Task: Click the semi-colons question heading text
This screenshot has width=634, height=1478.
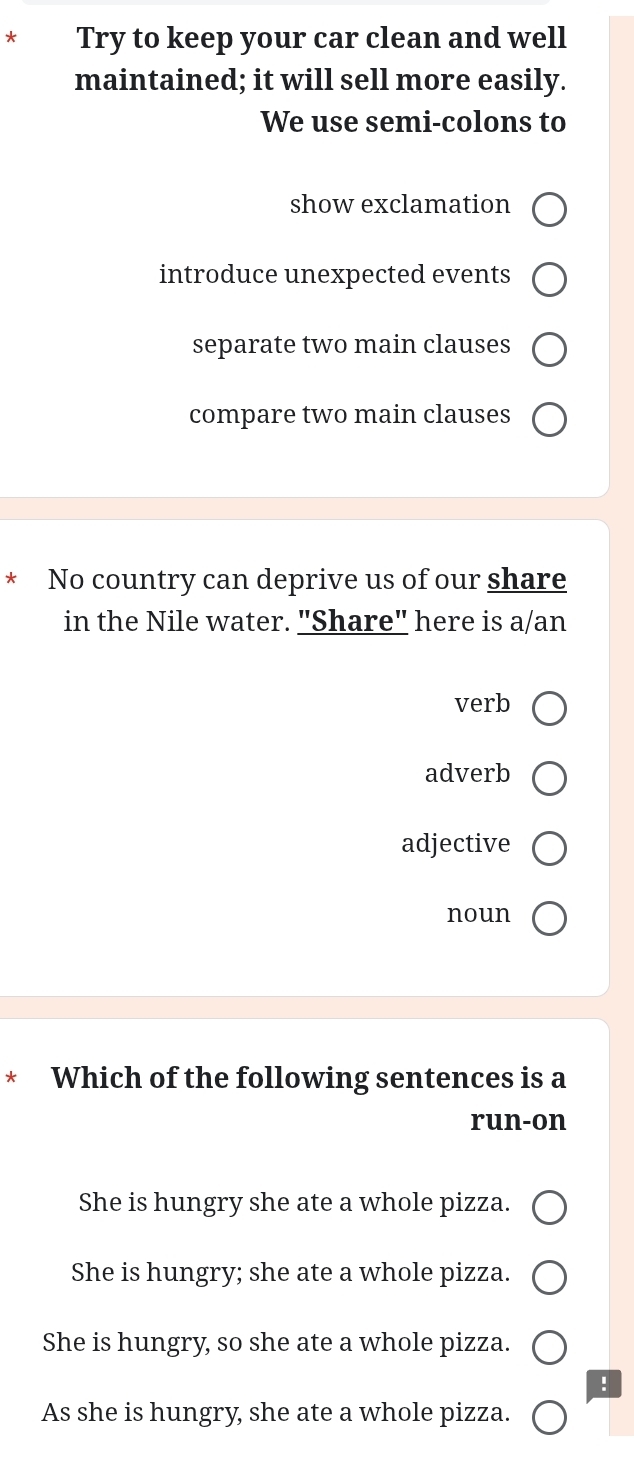Action: (x=321, y=81)
